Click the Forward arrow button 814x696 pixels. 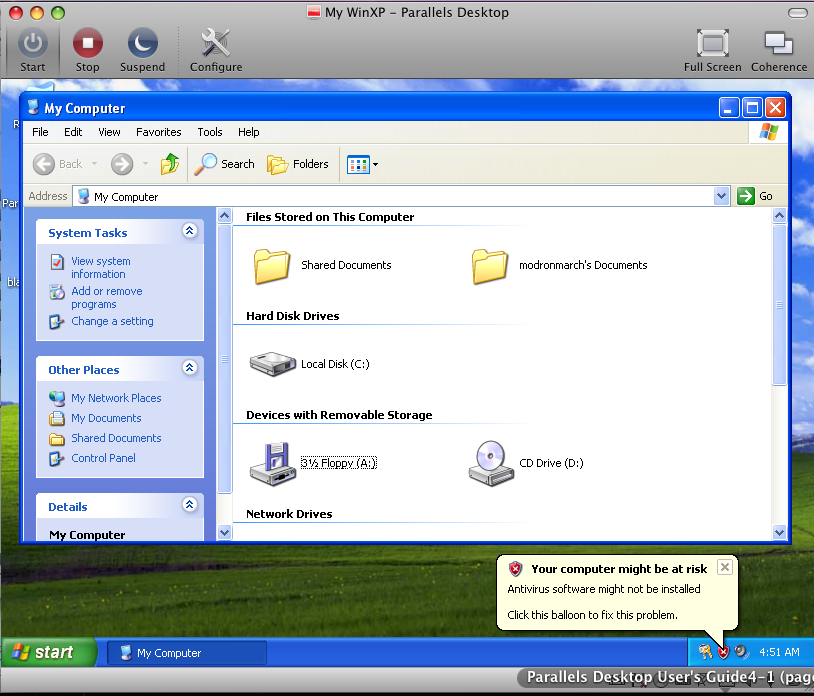[122, 164]
